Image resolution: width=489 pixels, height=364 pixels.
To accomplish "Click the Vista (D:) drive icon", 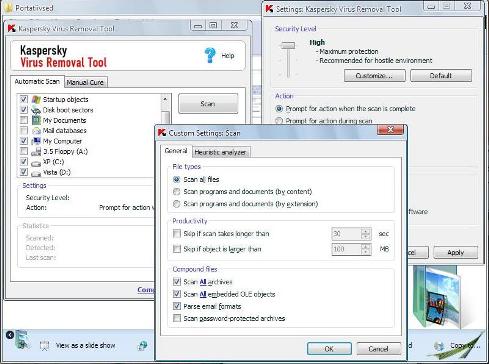I will pyautogui.click(x=36, y=173).
